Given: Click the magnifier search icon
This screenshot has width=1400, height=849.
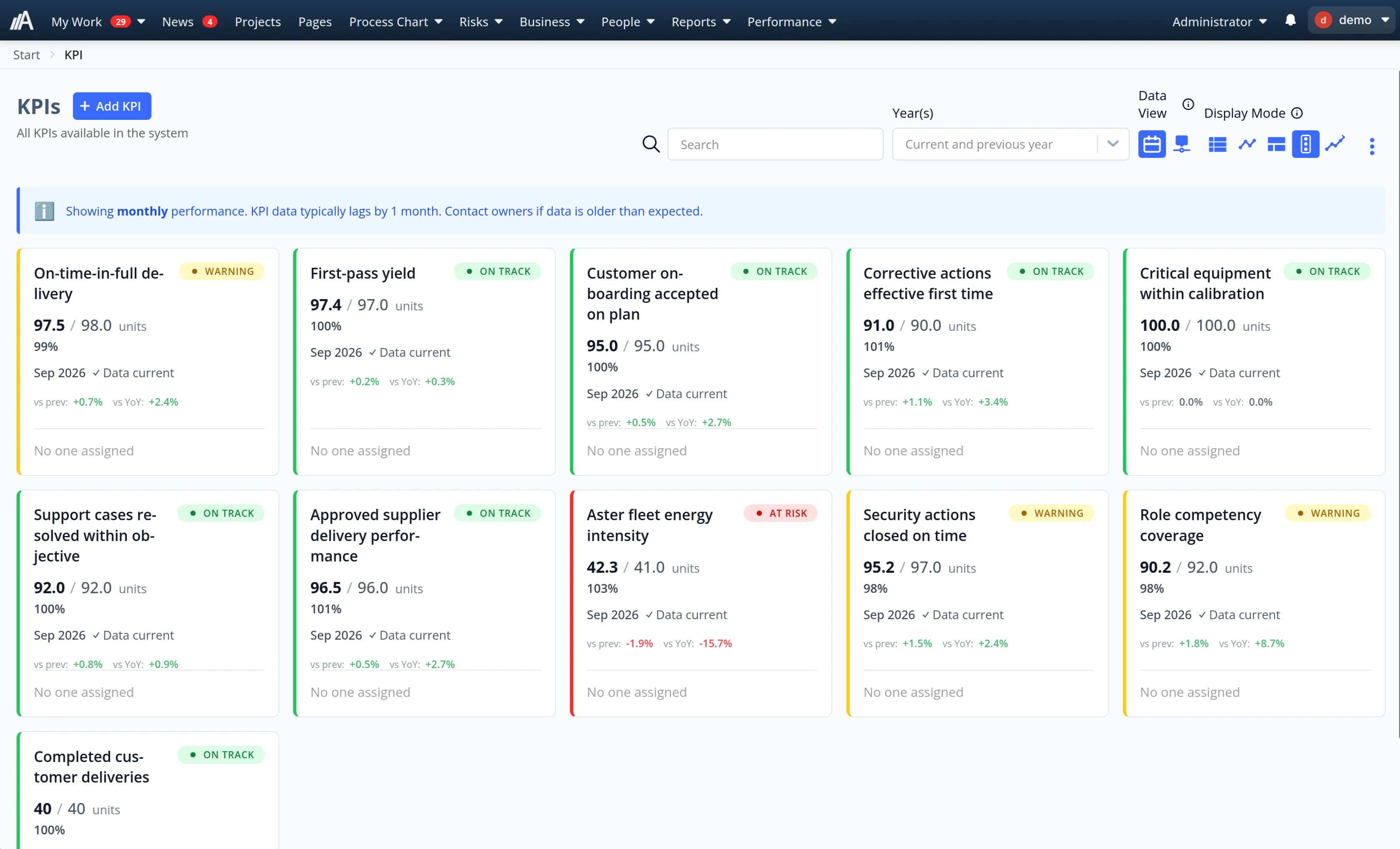Looking at the screenshot, I should [x=651, y=144].
